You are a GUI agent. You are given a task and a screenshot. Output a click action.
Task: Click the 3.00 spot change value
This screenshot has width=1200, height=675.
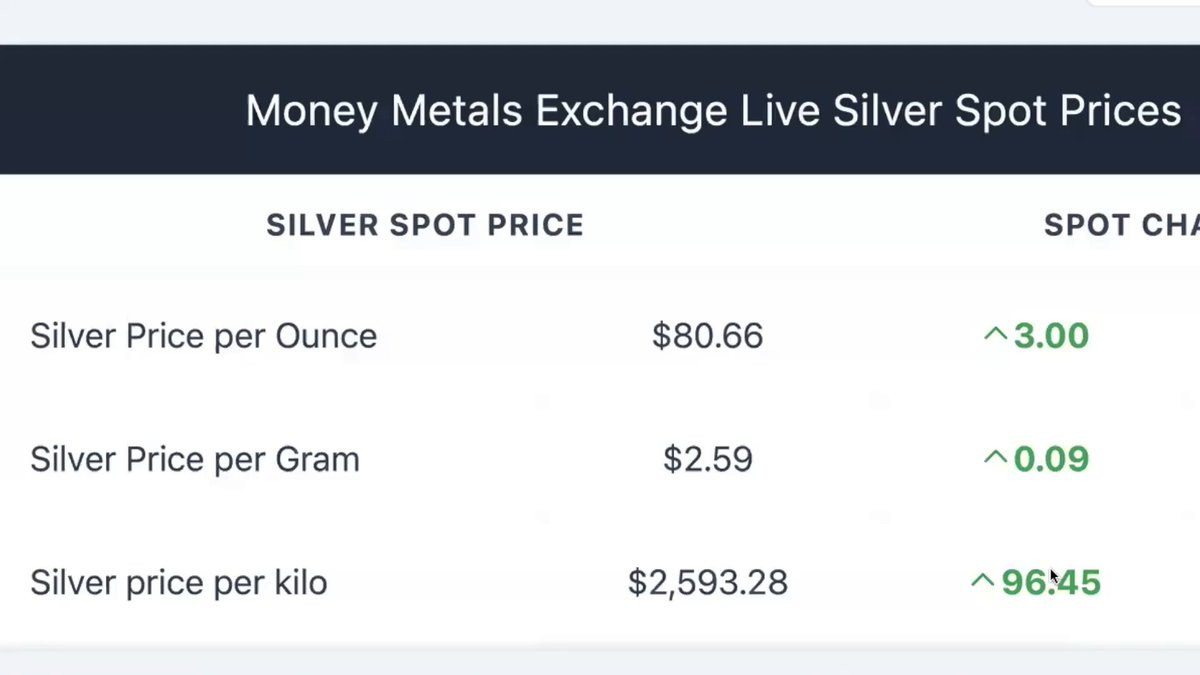tap(1051, 336)
